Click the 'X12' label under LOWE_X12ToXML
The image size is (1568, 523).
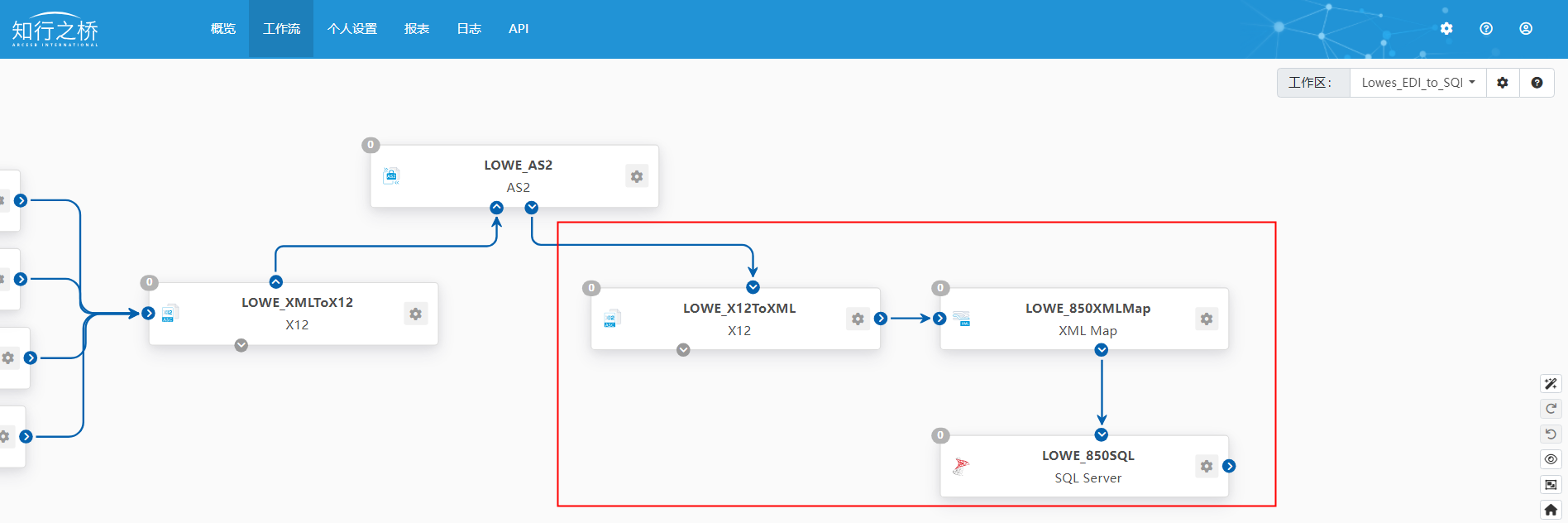(739, 331)
